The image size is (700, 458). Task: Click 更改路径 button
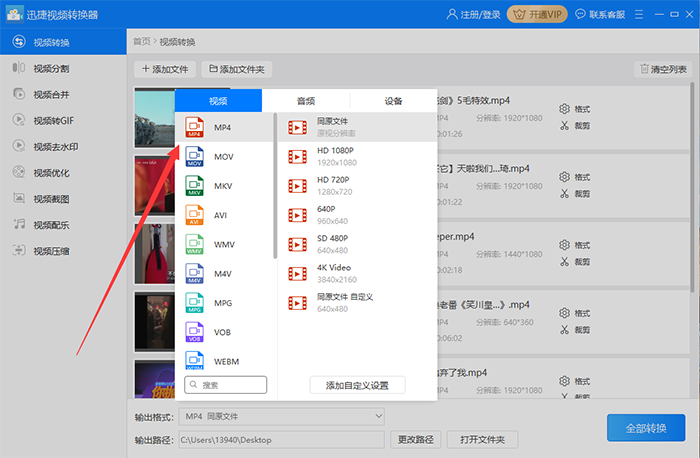tap(416, 440)
